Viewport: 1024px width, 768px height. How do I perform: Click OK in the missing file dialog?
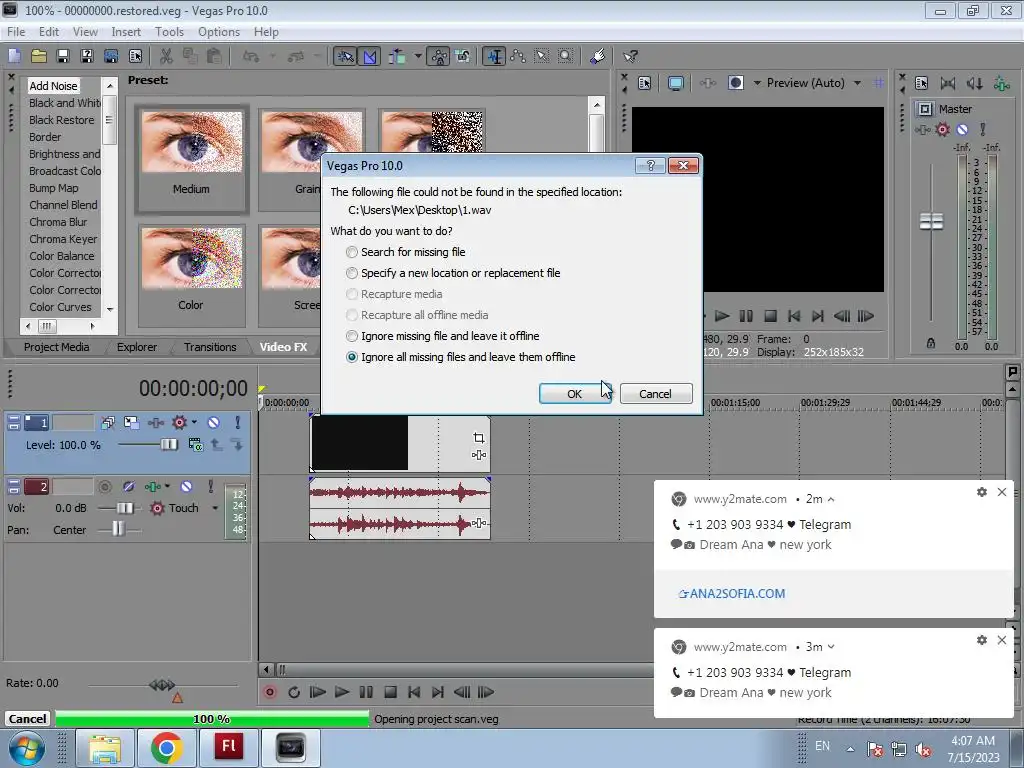tap(575, 394)
